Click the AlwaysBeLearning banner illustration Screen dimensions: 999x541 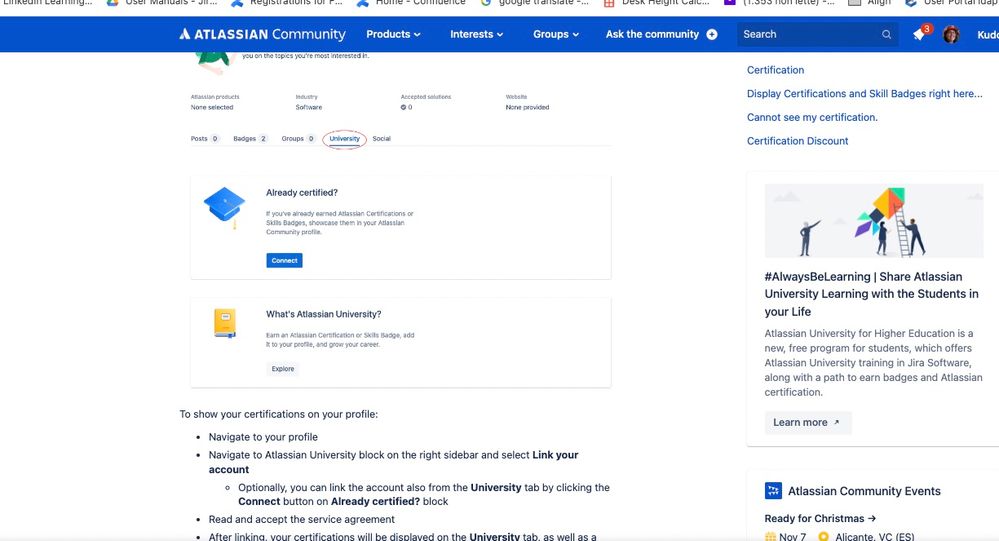(873, 220)
